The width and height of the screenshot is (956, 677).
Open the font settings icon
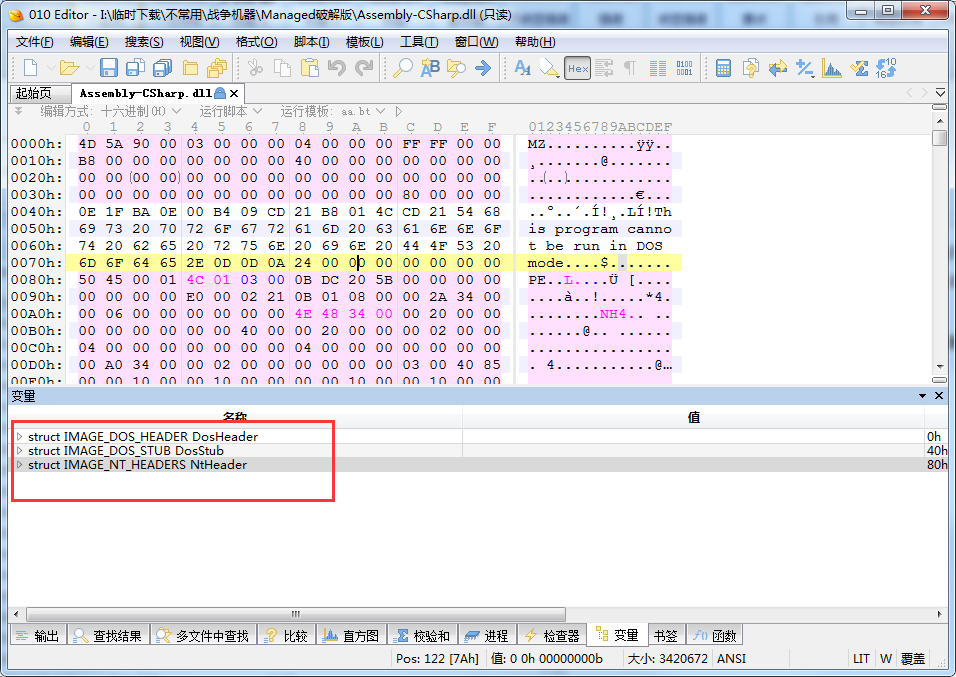point(523,68)
